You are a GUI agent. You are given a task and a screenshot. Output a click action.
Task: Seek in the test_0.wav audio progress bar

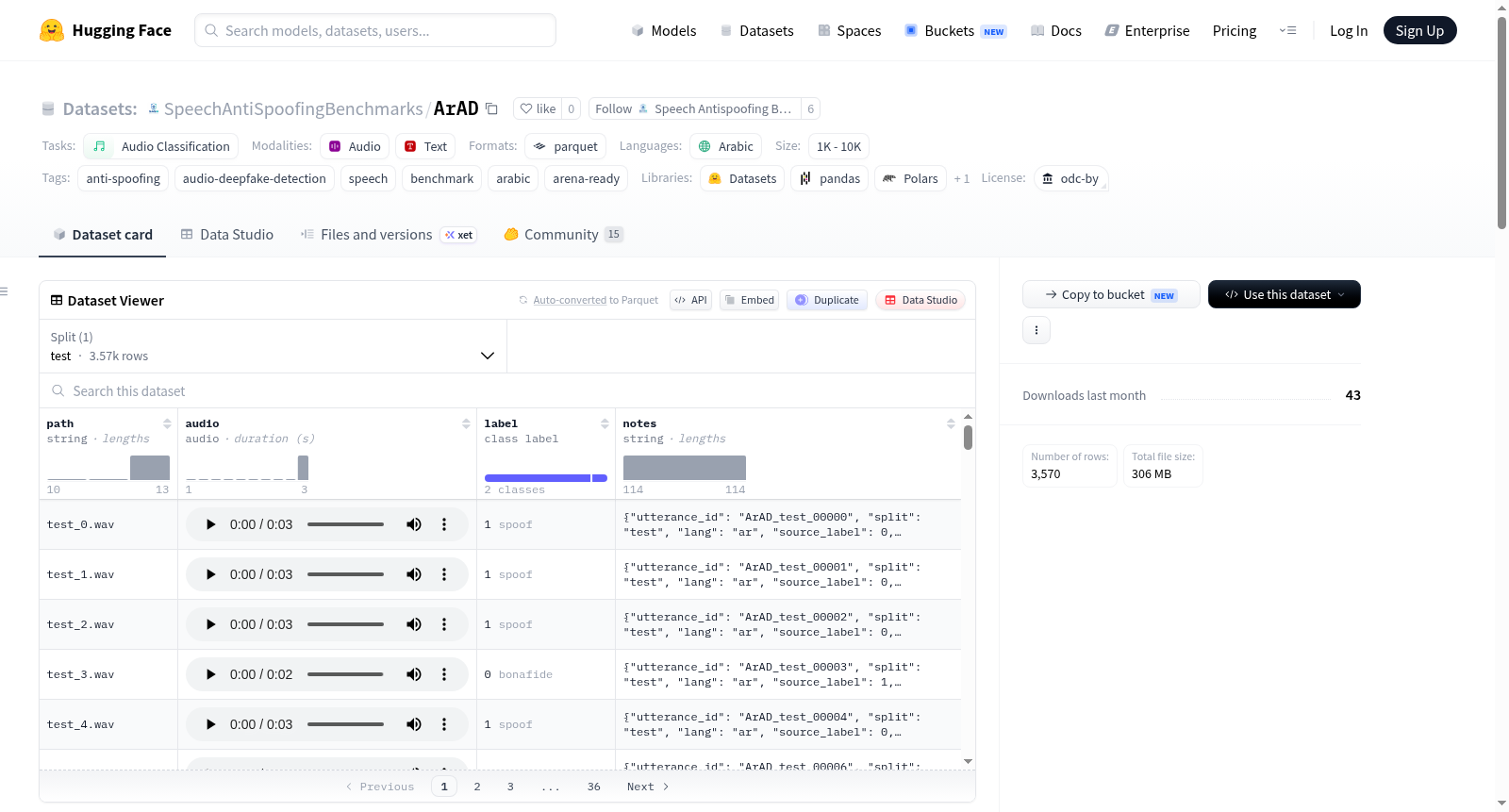click(345, 524)
